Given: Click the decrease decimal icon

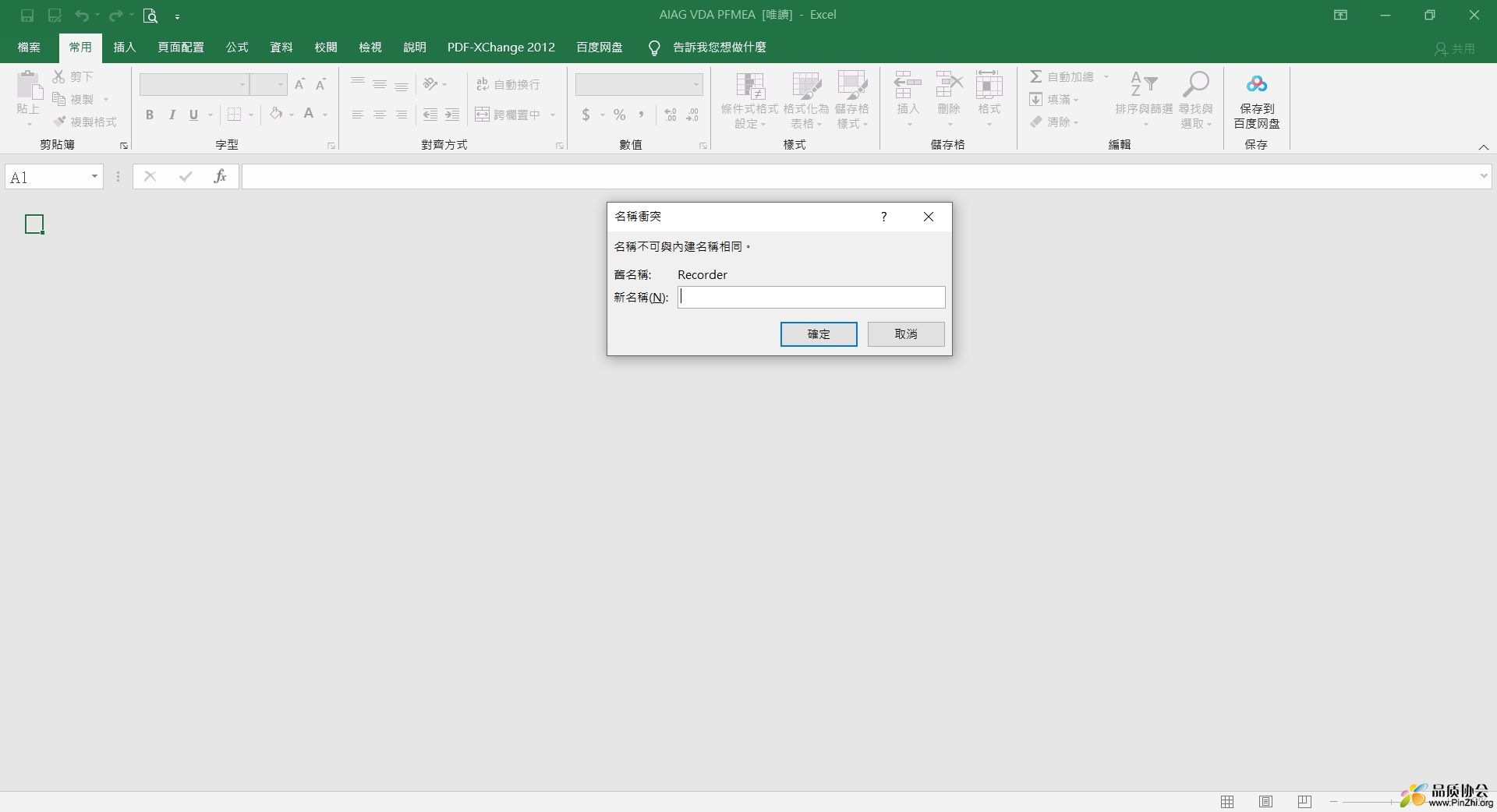Looking at the screenshot, I should 692,115.
